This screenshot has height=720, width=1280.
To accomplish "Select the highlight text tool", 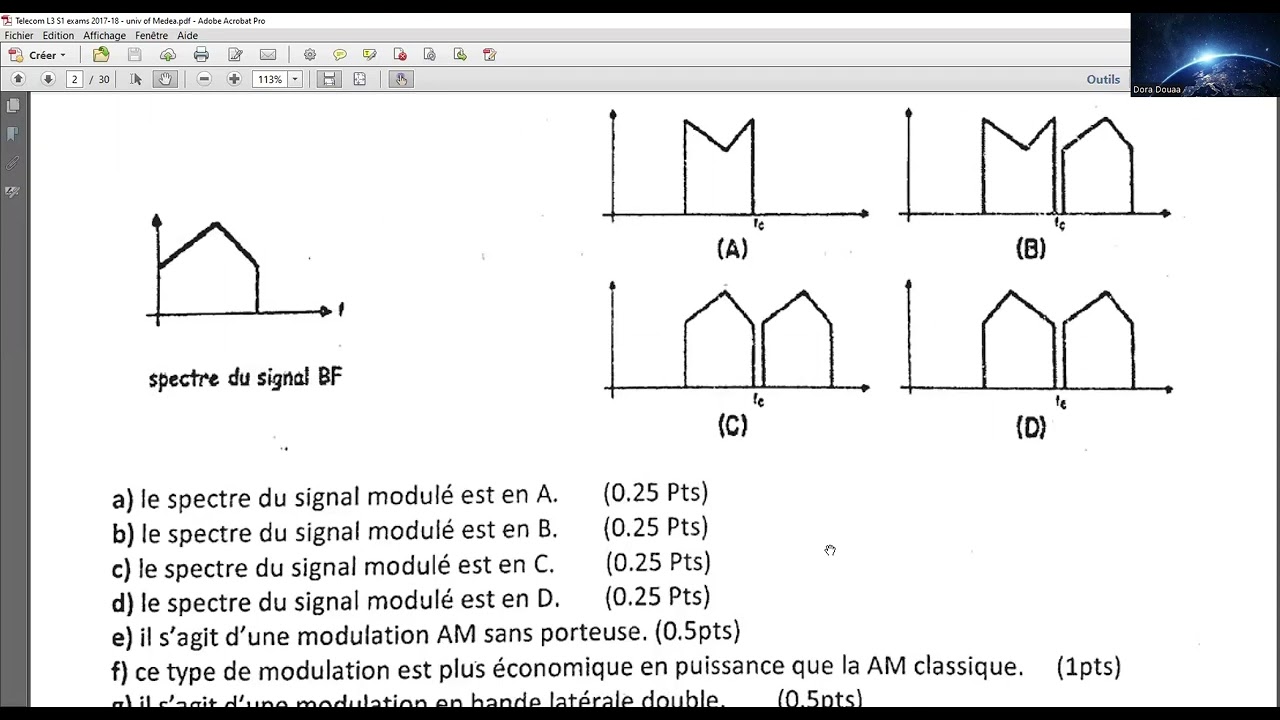I will (x=370, y=55).
